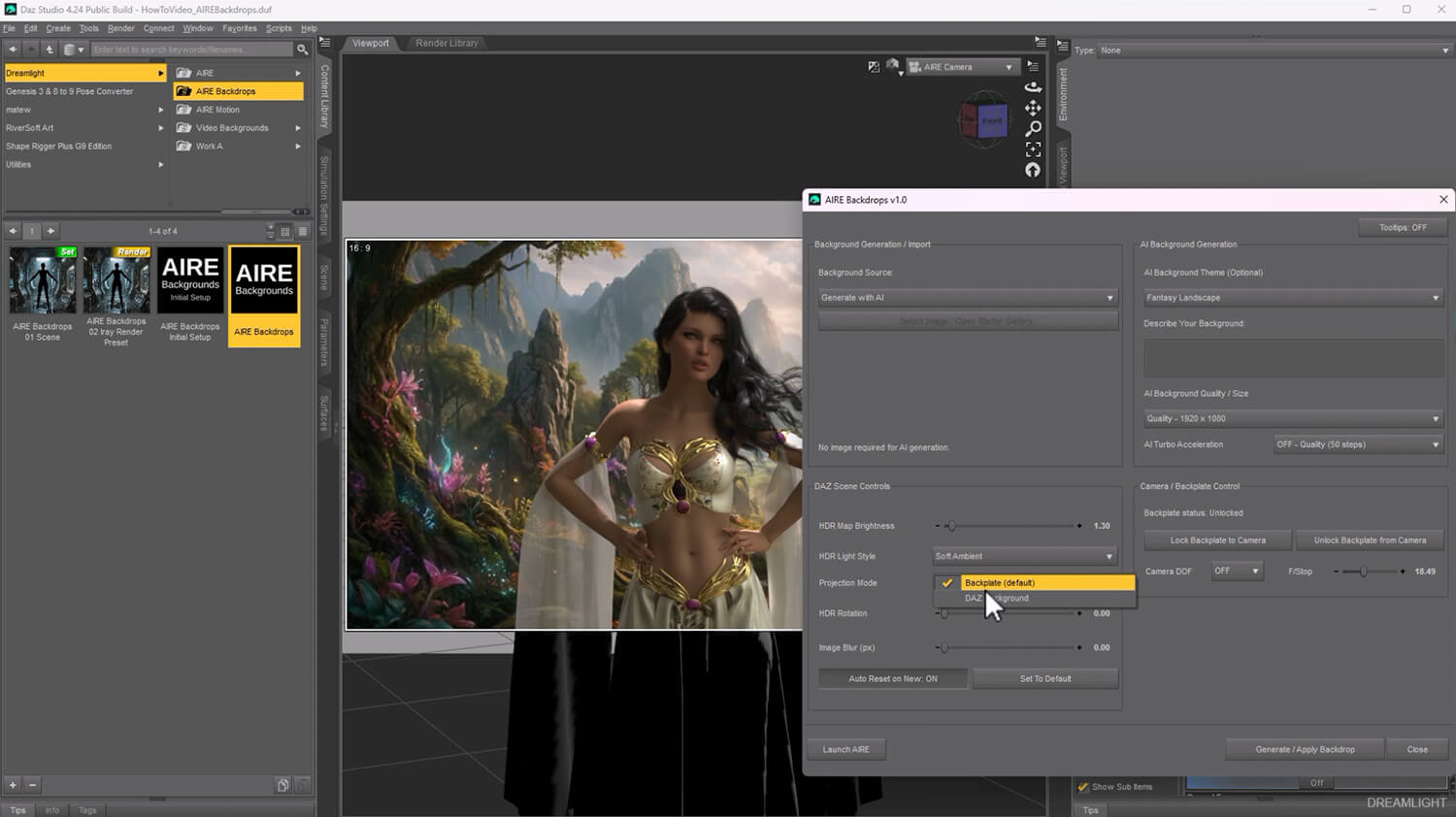This screenshot has height=817, width=1456.
Task: Click the Set To Default button
Action: tap(1045, 678)
